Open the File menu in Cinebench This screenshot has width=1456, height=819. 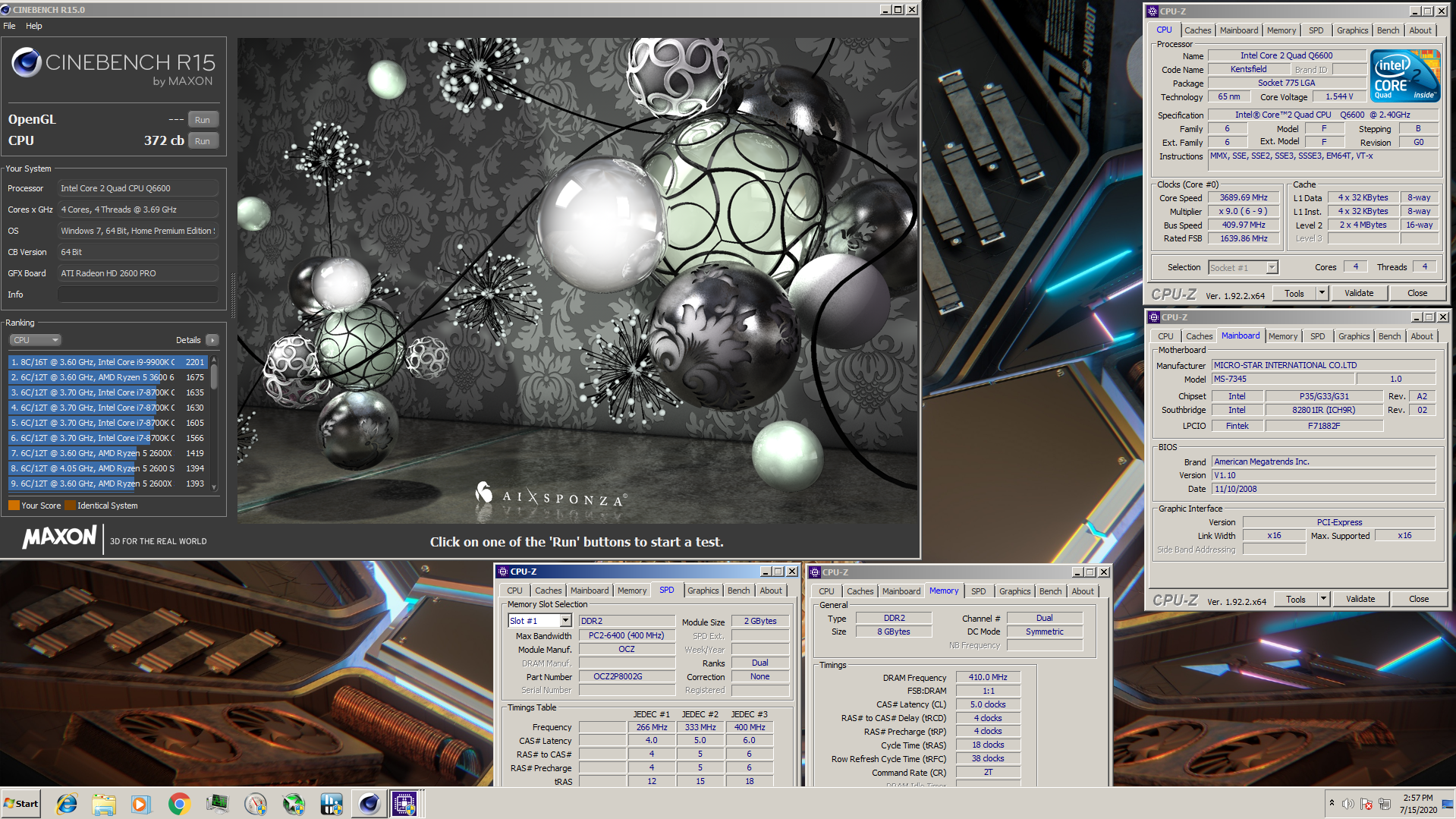(9, 26)
